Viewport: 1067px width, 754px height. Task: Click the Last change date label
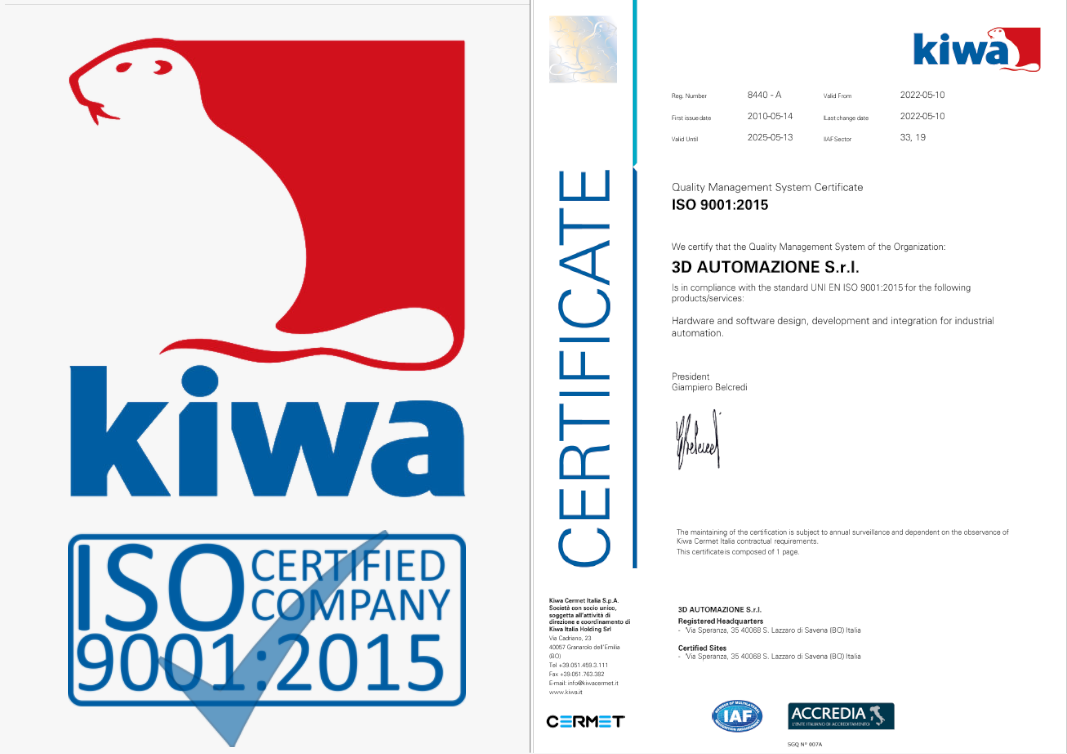click(x=846, y=118)
